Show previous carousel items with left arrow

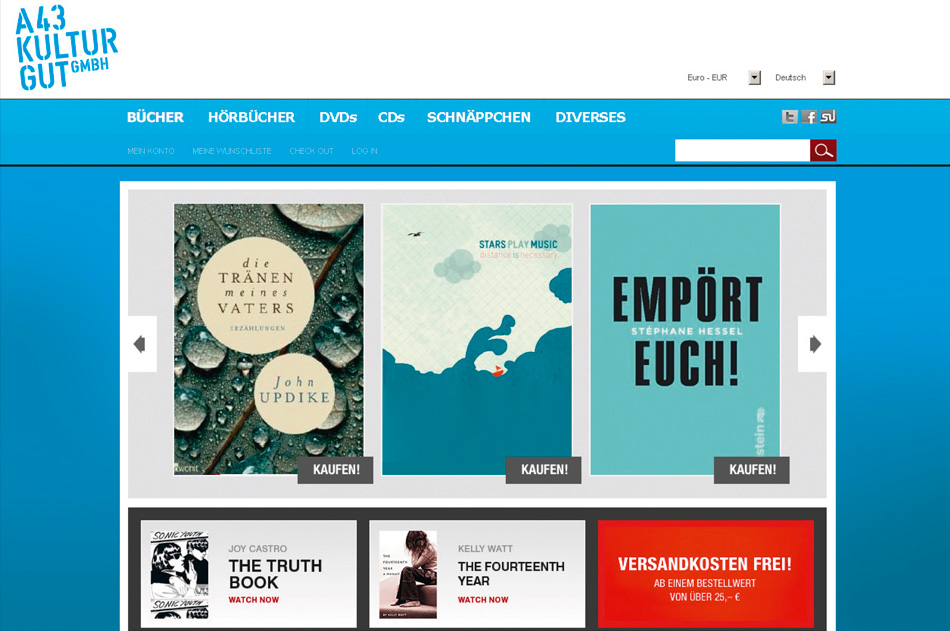142,344
